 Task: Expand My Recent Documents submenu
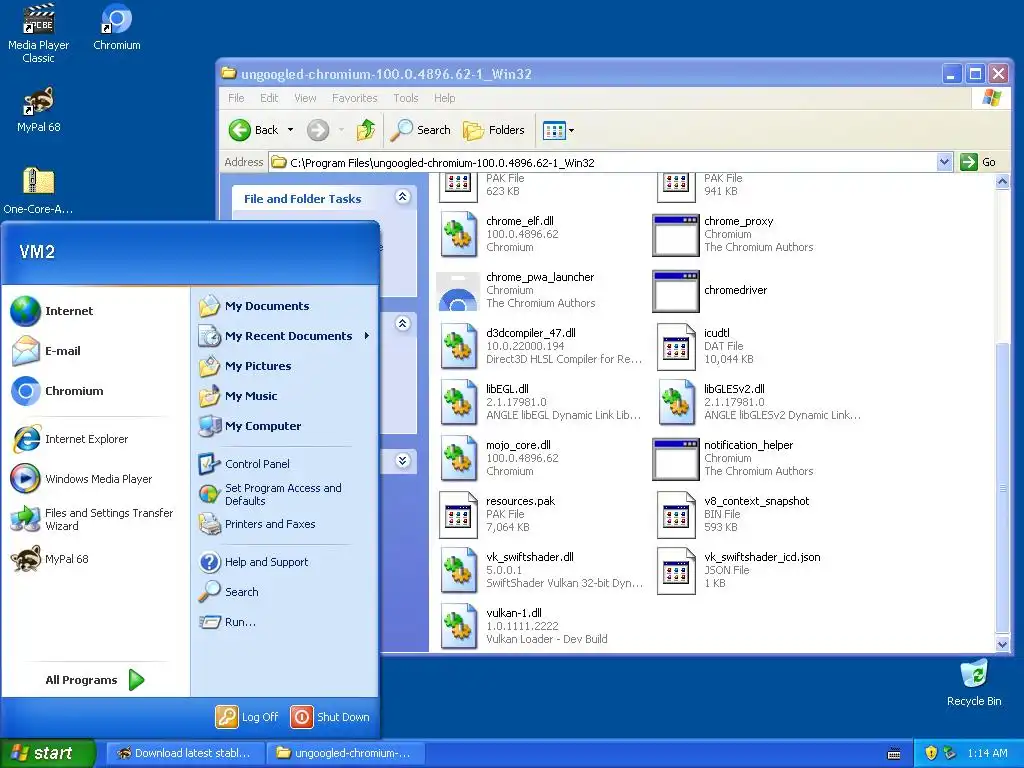coord(285,336)
